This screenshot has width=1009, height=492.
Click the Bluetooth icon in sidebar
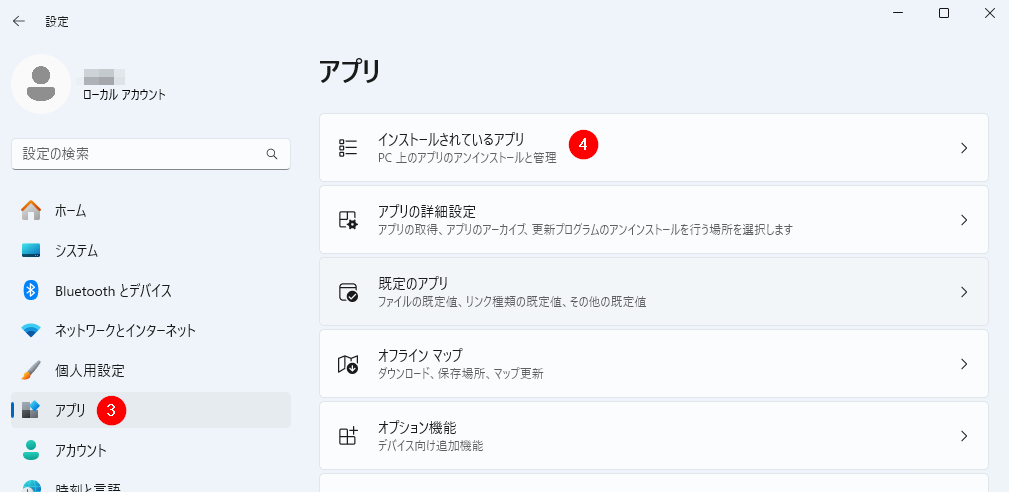coord(31,291)
